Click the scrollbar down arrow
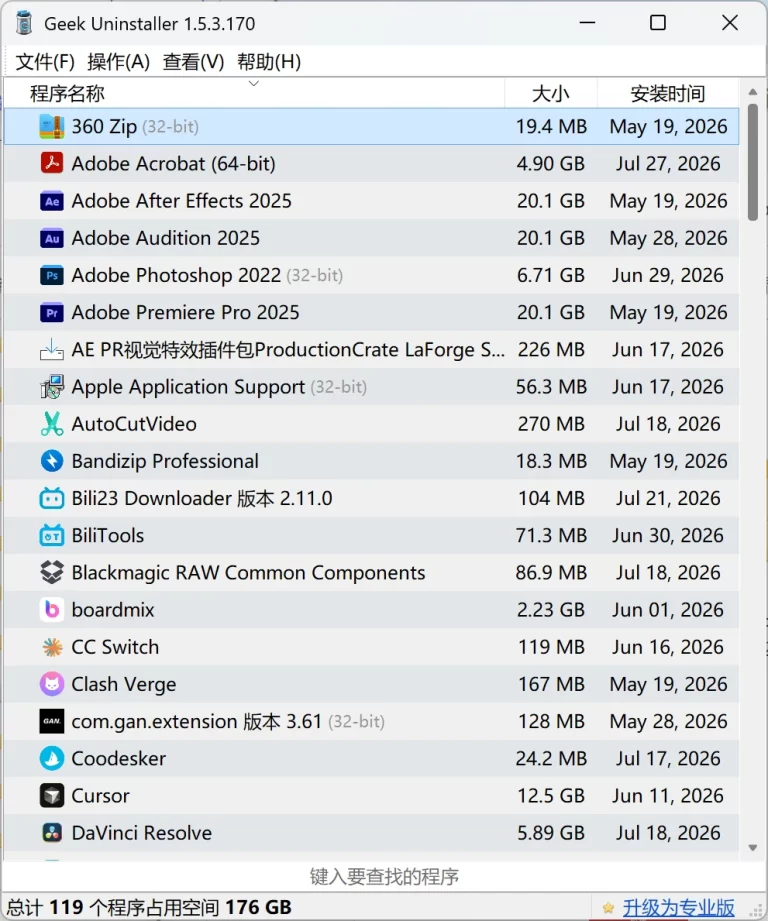The image size is (768, 921). pos(753,848)
